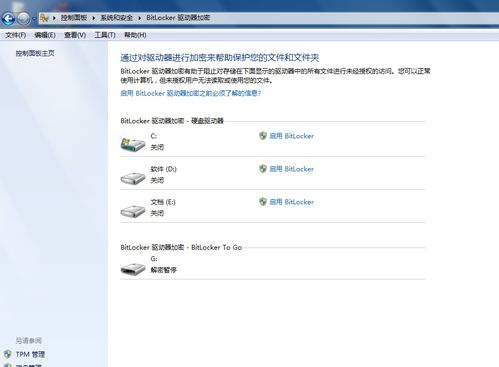
Task: Click the blue page title about encrypting drives
Action: tap(220, 58)
